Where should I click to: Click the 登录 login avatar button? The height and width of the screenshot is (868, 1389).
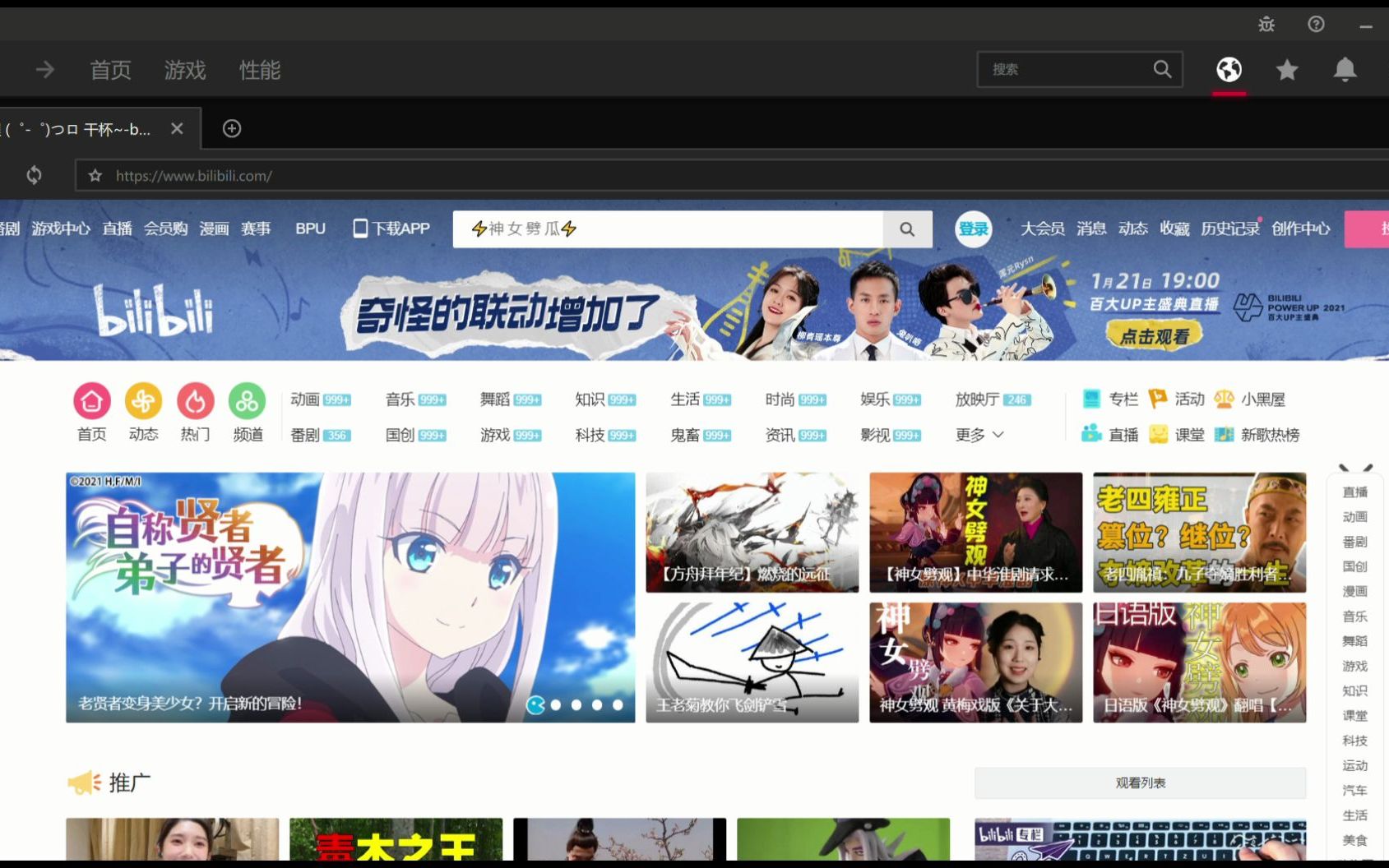[973, 229]
